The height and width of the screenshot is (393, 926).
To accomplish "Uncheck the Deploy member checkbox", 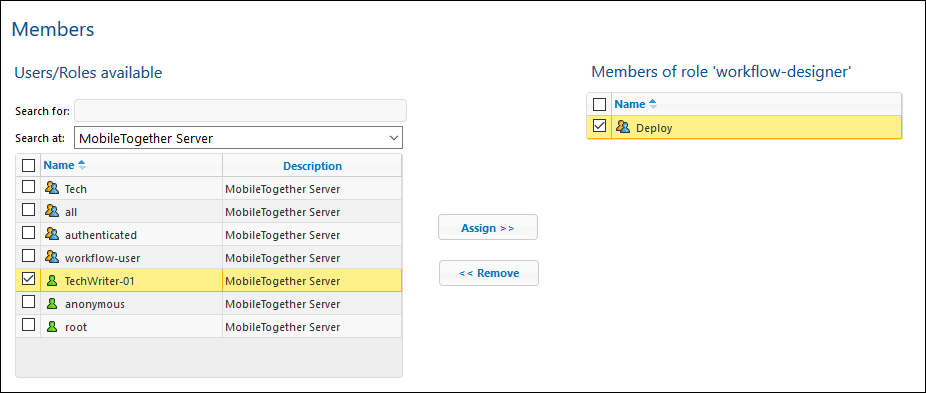I will (x=599, y=126).
